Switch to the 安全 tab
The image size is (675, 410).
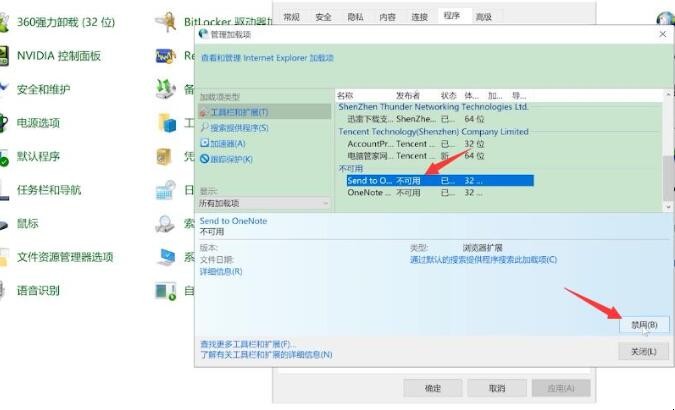(323, 17)
